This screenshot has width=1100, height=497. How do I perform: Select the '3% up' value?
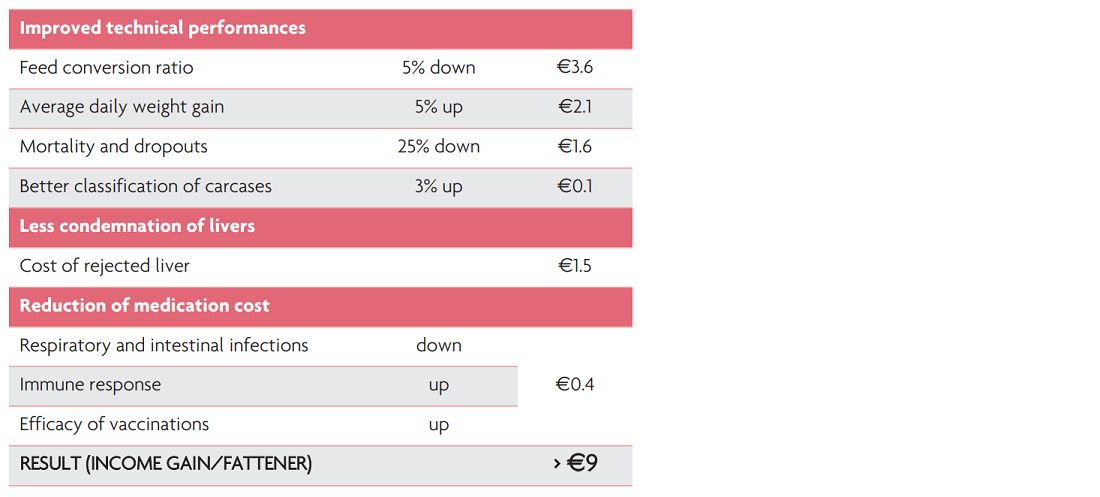(x=438, y=187)
